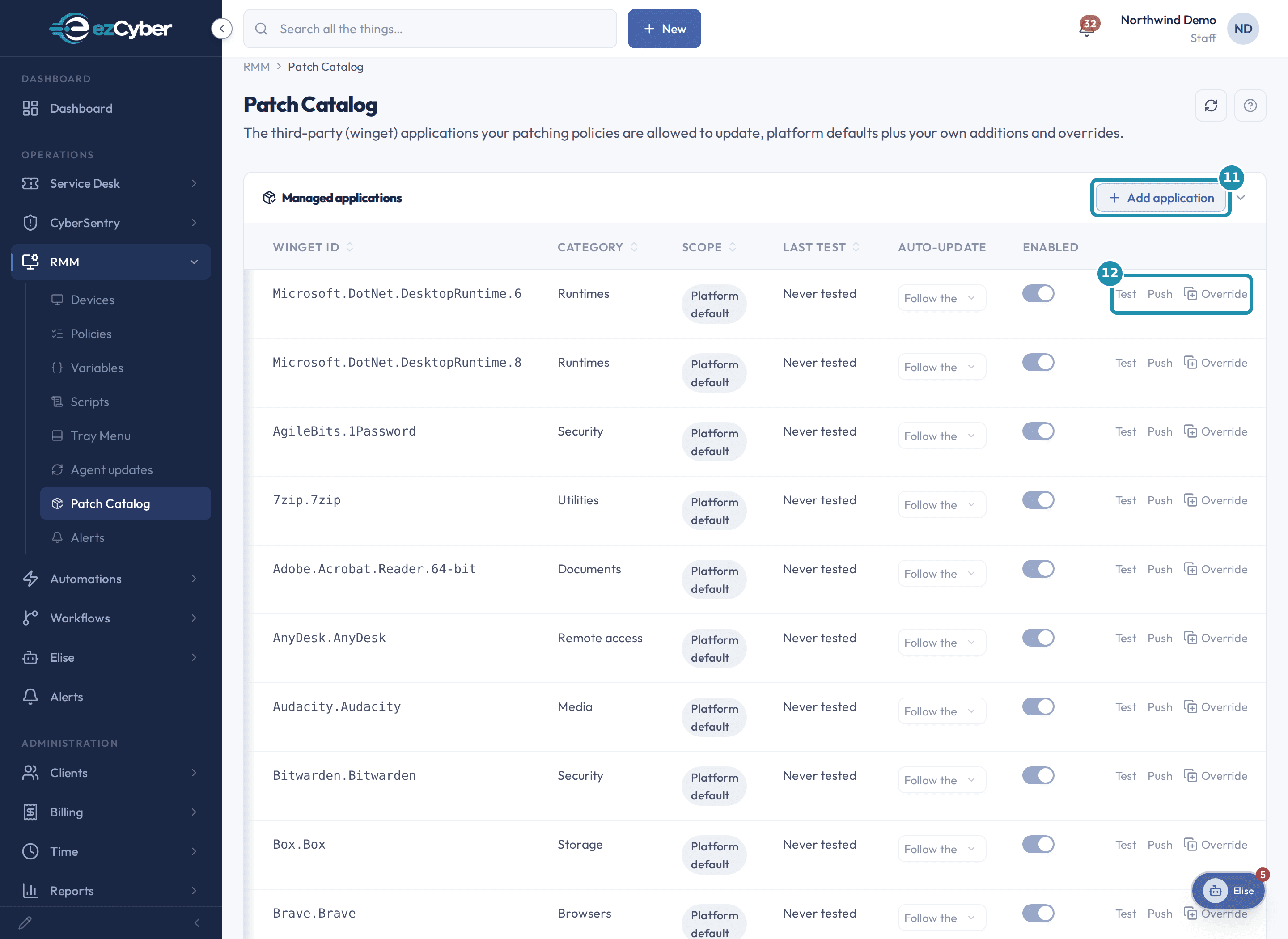Click the Clients people icon
Screen dimensions: 1288x939
30,773
